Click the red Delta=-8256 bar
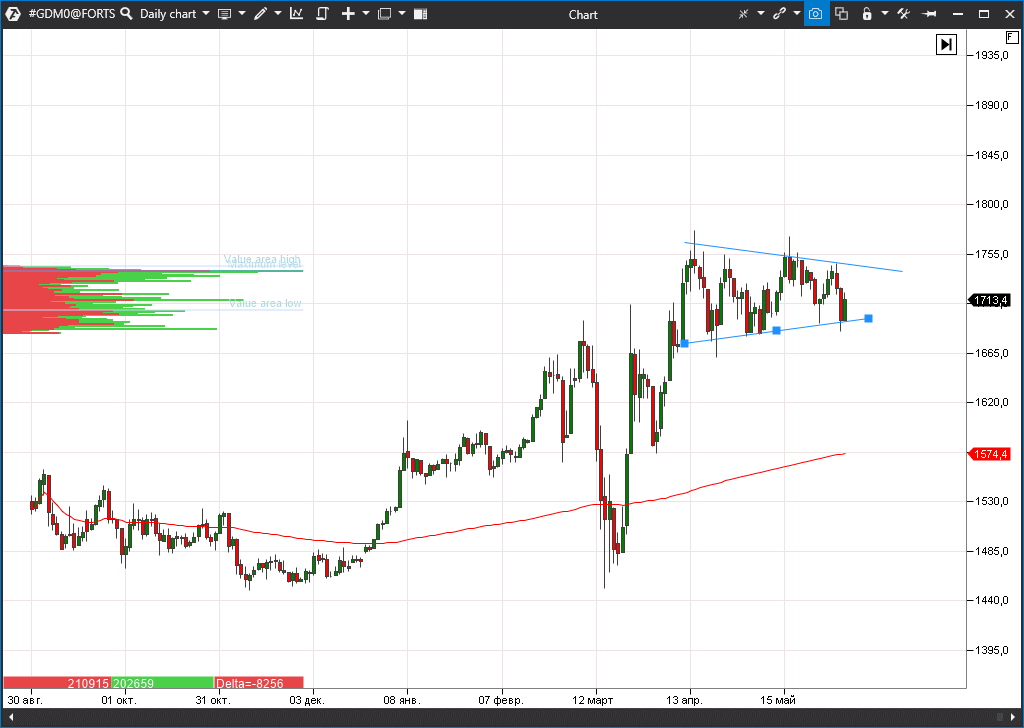1024x728 pixels. (258, 683)
